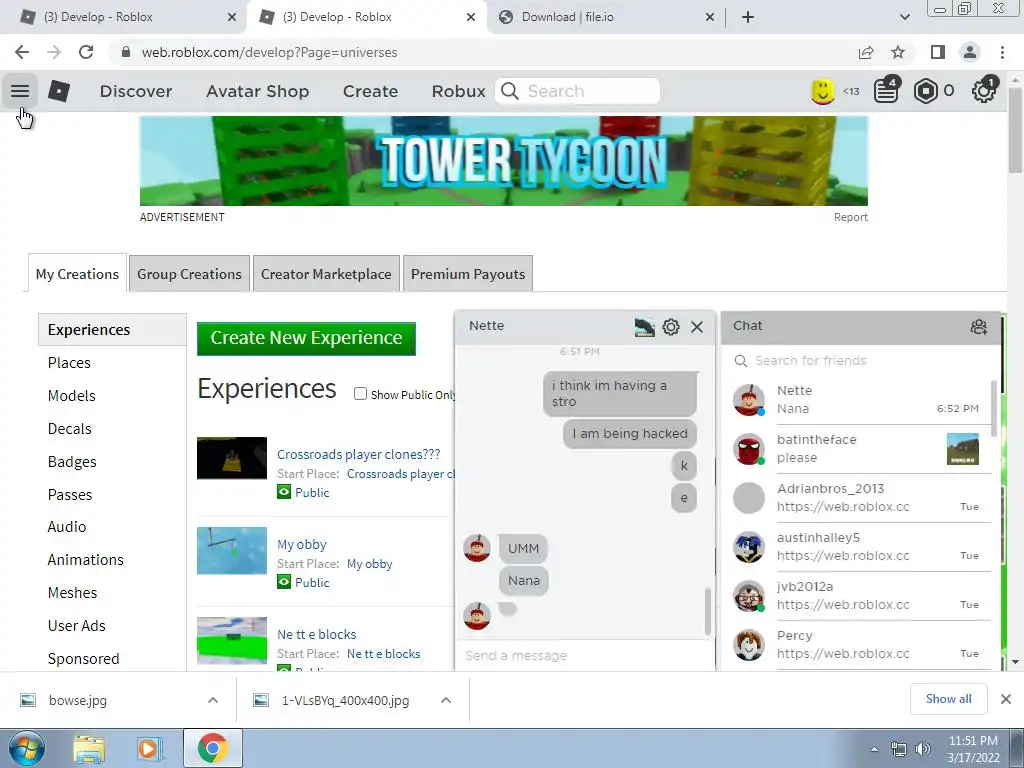Toggle the browser side panel
Image resolution: width=1024 pixels, height=768 pixels.
(x=938, y=52)
